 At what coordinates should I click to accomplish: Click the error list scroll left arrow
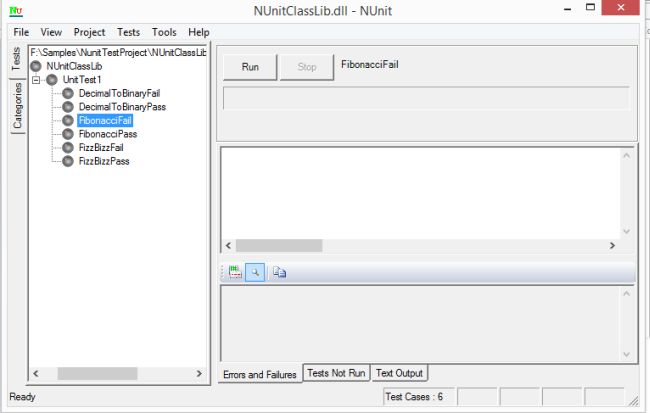228,245
